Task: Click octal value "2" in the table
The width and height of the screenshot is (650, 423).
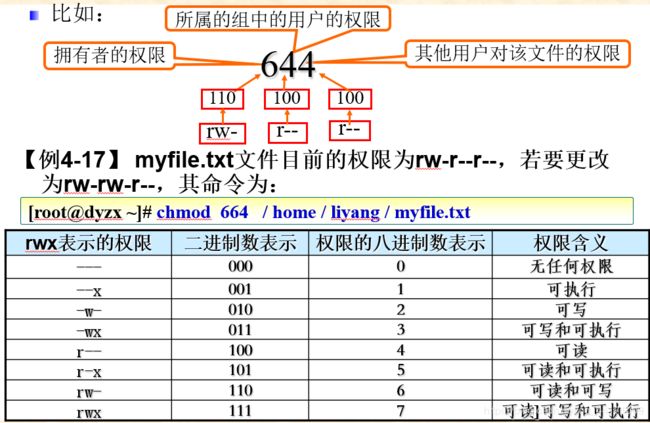Action: [x=400, y=309]
